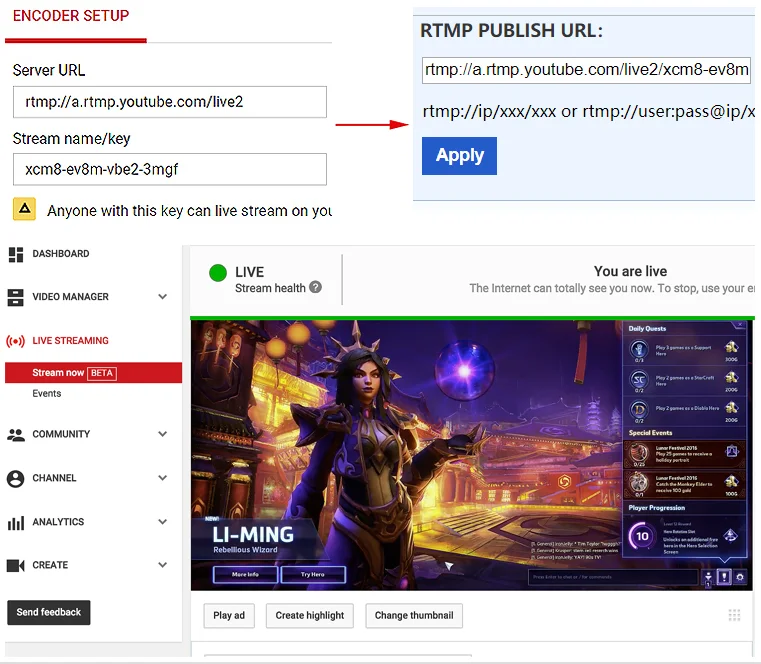Click the Try Hero button in preview
The image size is (761, 664).
(313, 575)
